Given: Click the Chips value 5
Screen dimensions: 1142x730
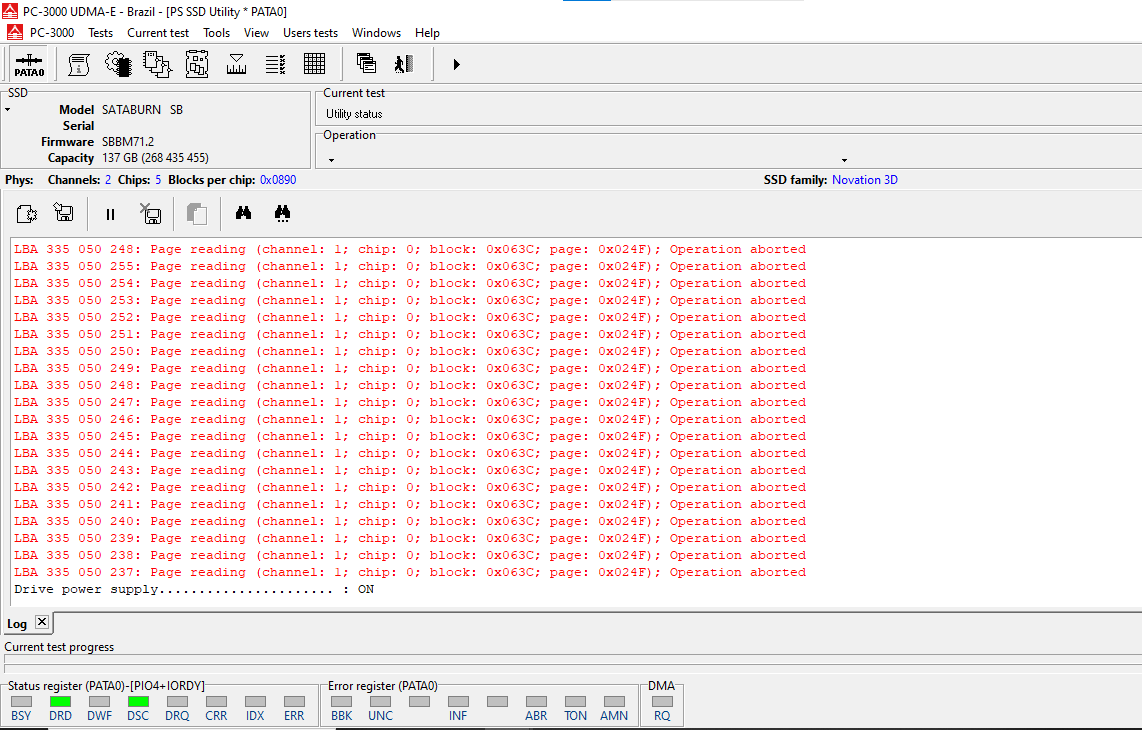Looking at the screenshot, I should pyautogui.click(x=158, y=180).
